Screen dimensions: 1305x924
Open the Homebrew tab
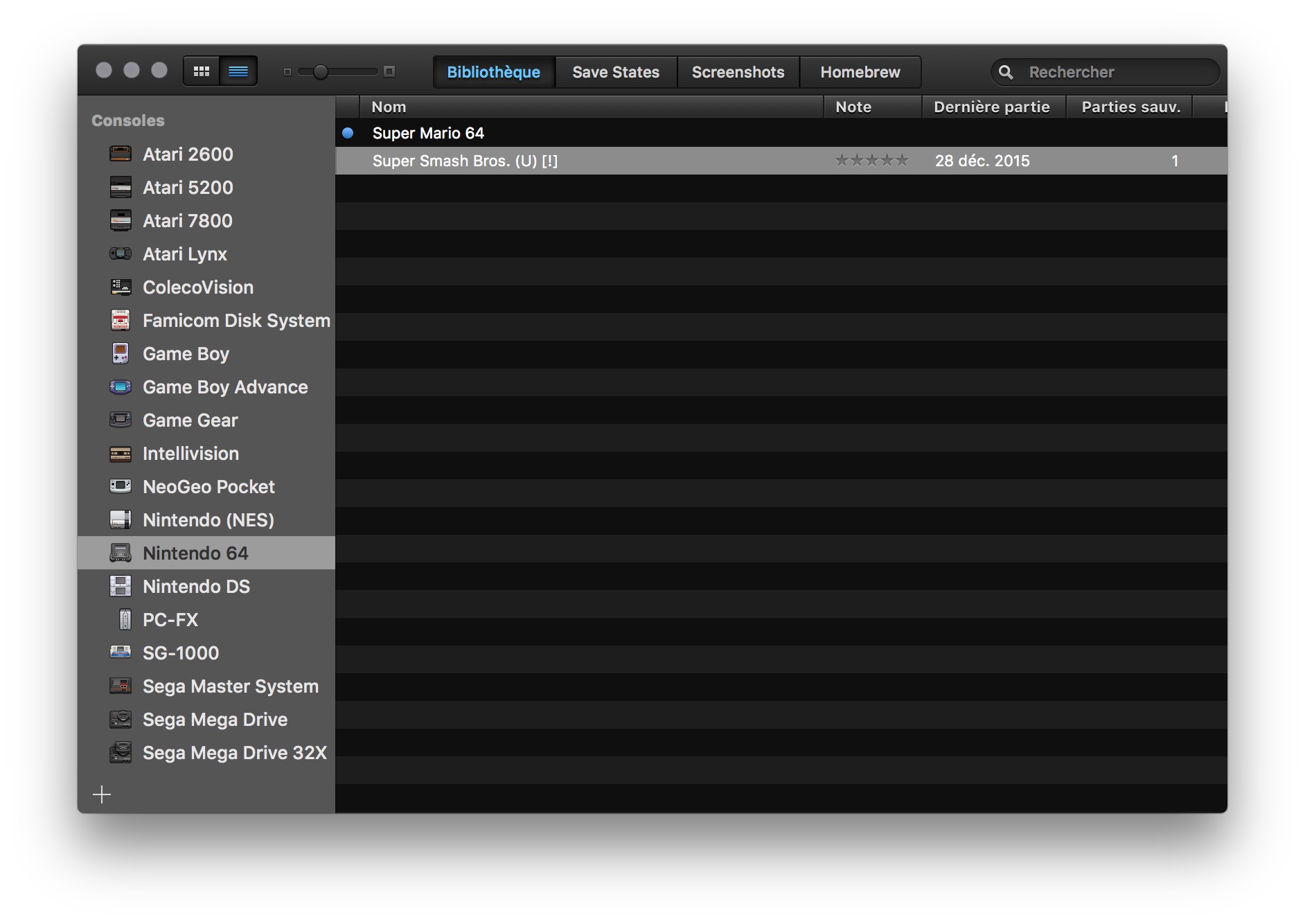pyautogui.click(x=860, y=72)
